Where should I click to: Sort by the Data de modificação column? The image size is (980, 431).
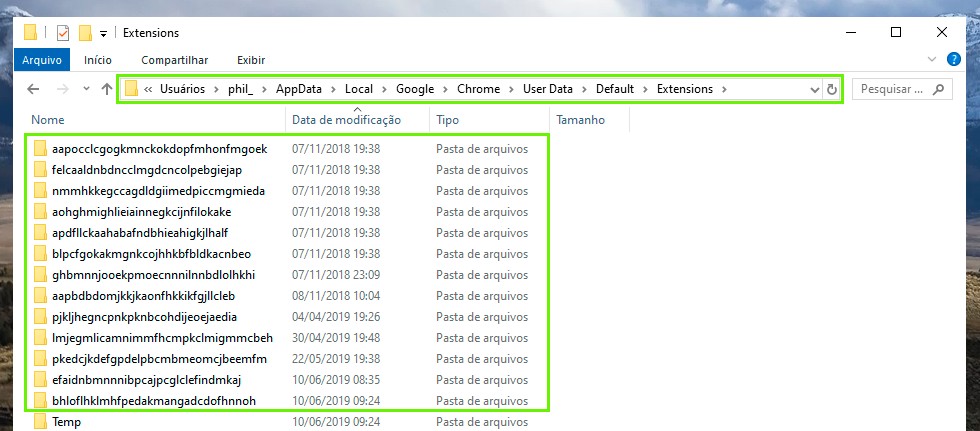click(346, 120)
